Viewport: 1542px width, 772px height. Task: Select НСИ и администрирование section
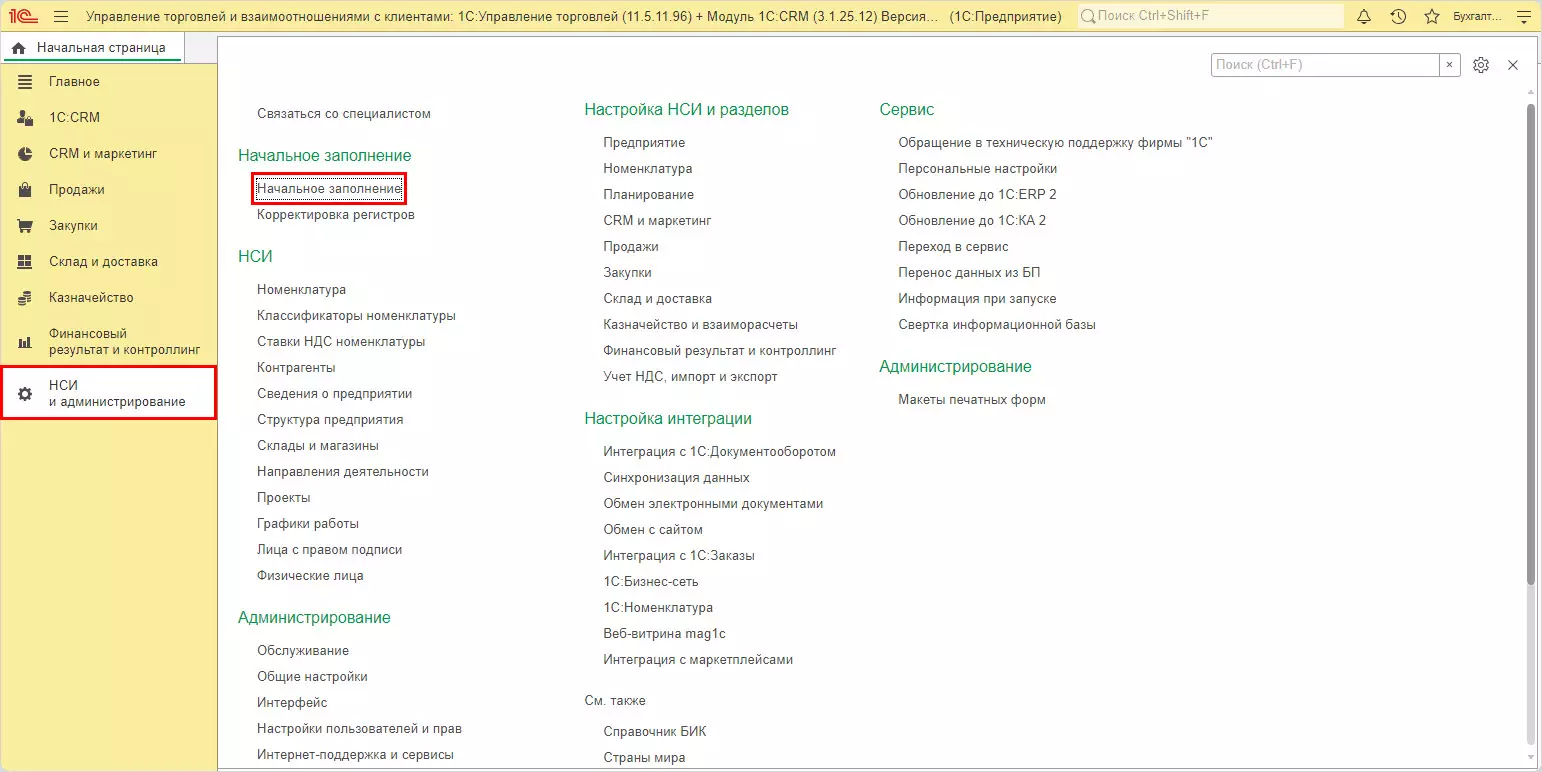pos(109,393)
